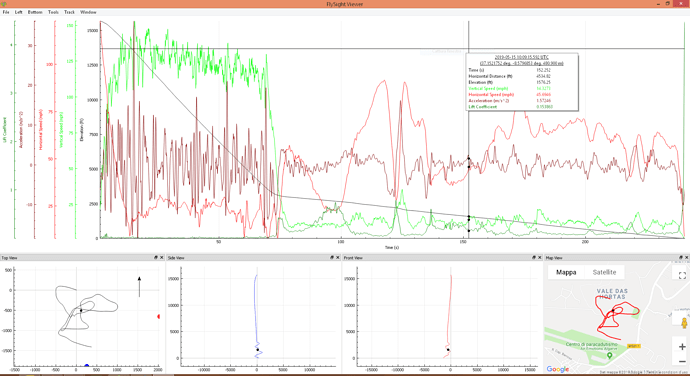Open the Track menu
Screen dimensions: 690x376
coord(70,12)
